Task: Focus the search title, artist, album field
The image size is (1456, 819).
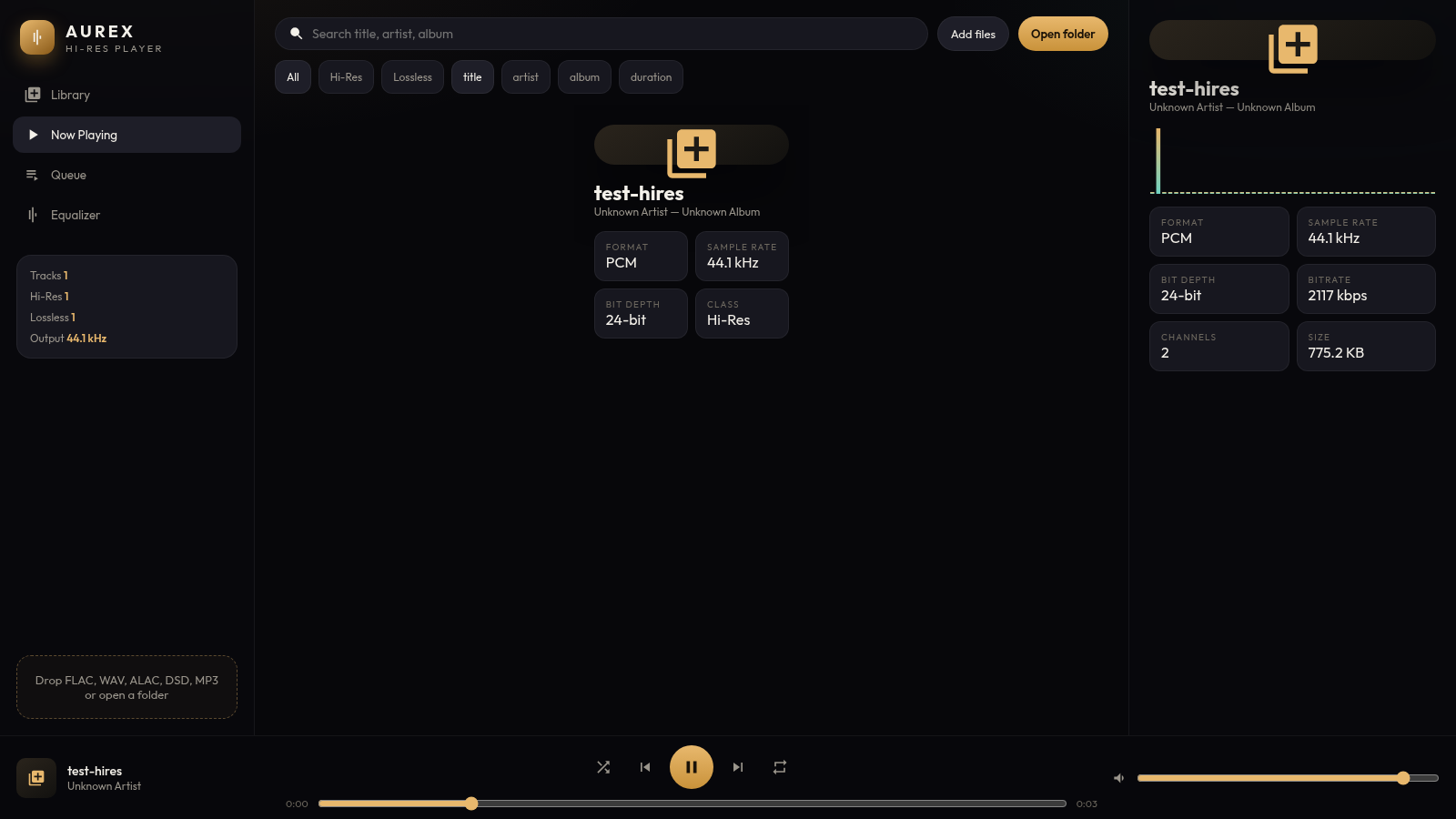Action: [x=602, y=34]
